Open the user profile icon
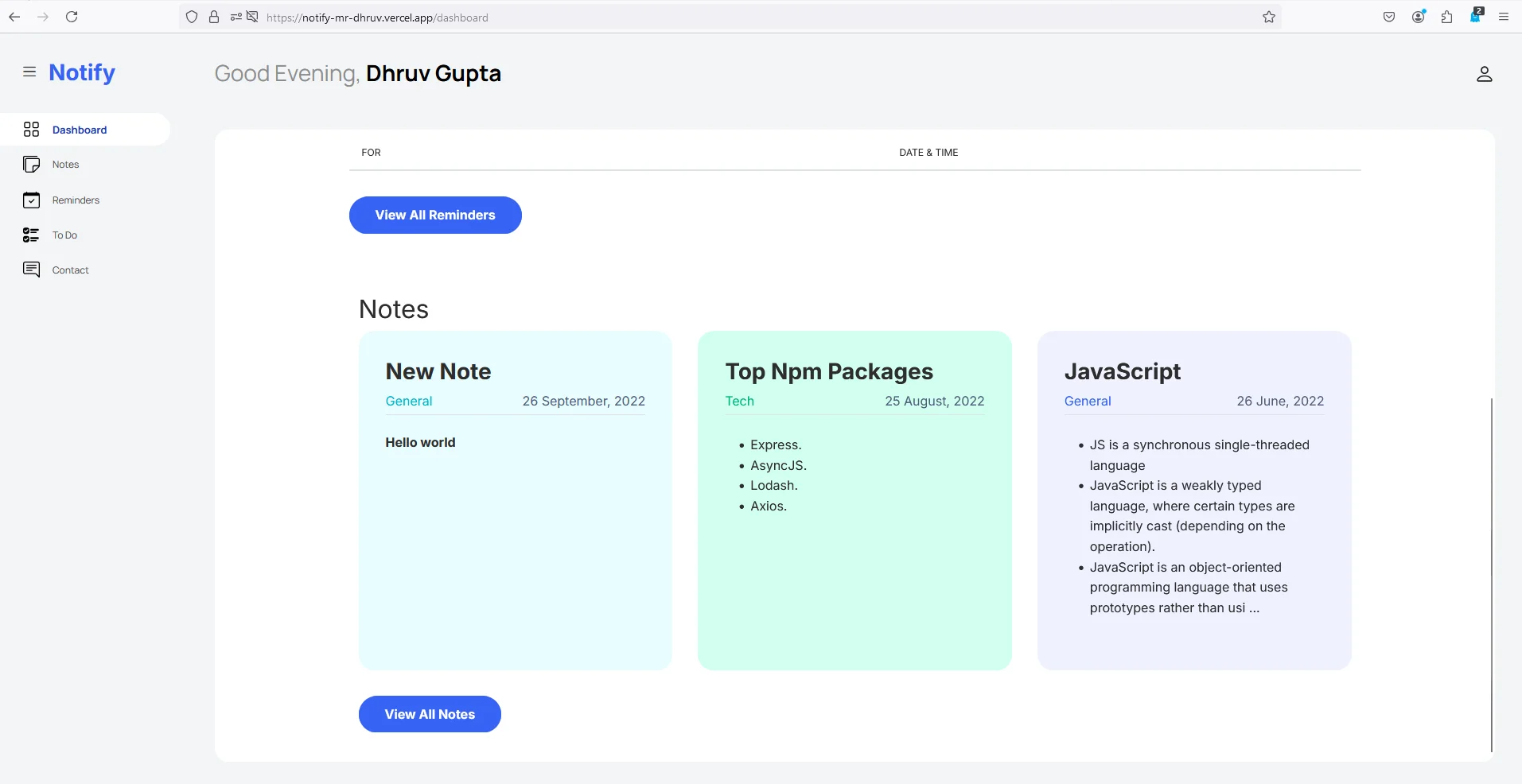 [x=1484, y=74]
